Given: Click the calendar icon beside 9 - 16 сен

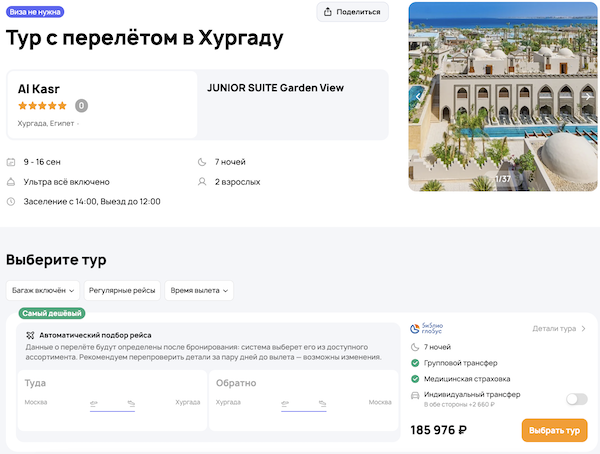Looking at the screenshot, I should click(11, 162).
